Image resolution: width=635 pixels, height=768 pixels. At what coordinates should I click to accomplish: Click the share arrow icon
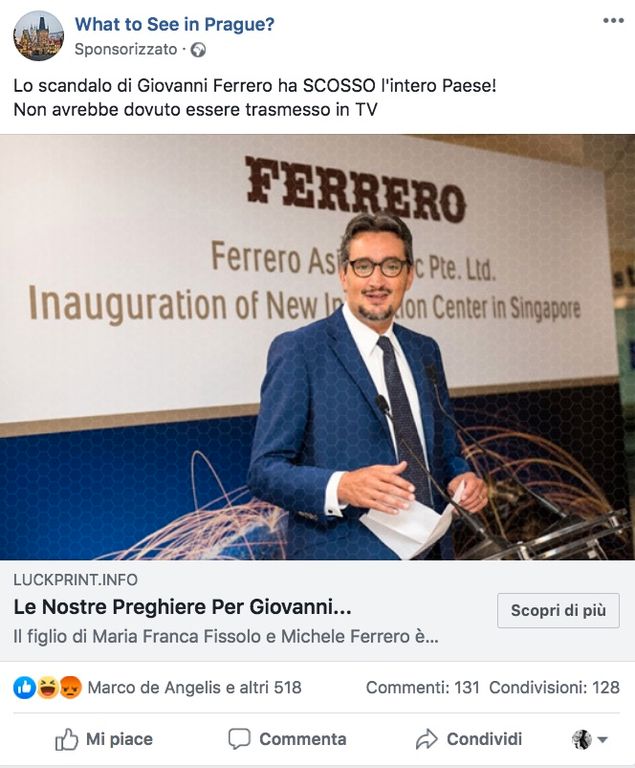(x=426, y=739)
